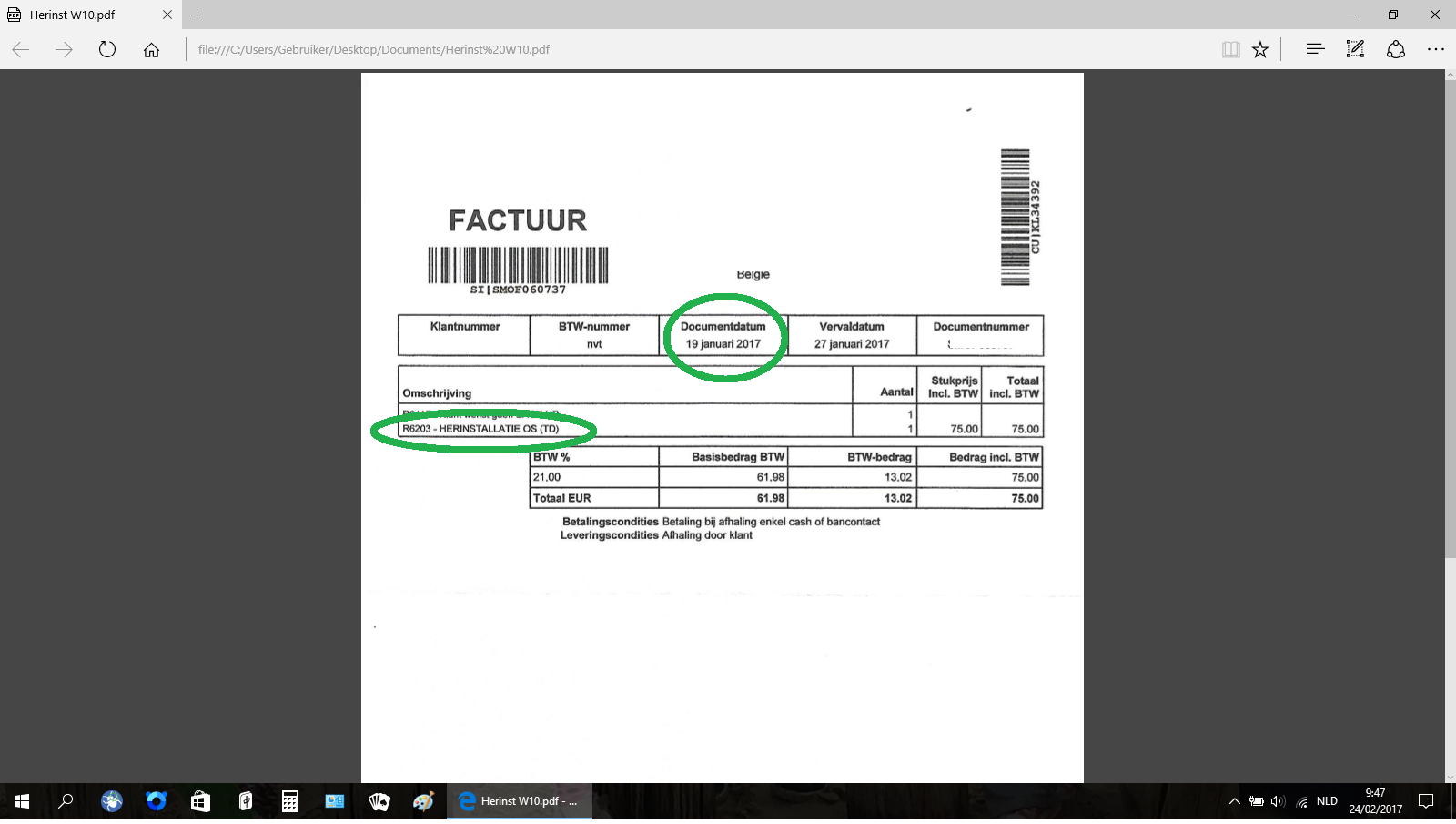1456x824 pixels.
Task: Show hidden system tray icons
Action: (1234, 801)
